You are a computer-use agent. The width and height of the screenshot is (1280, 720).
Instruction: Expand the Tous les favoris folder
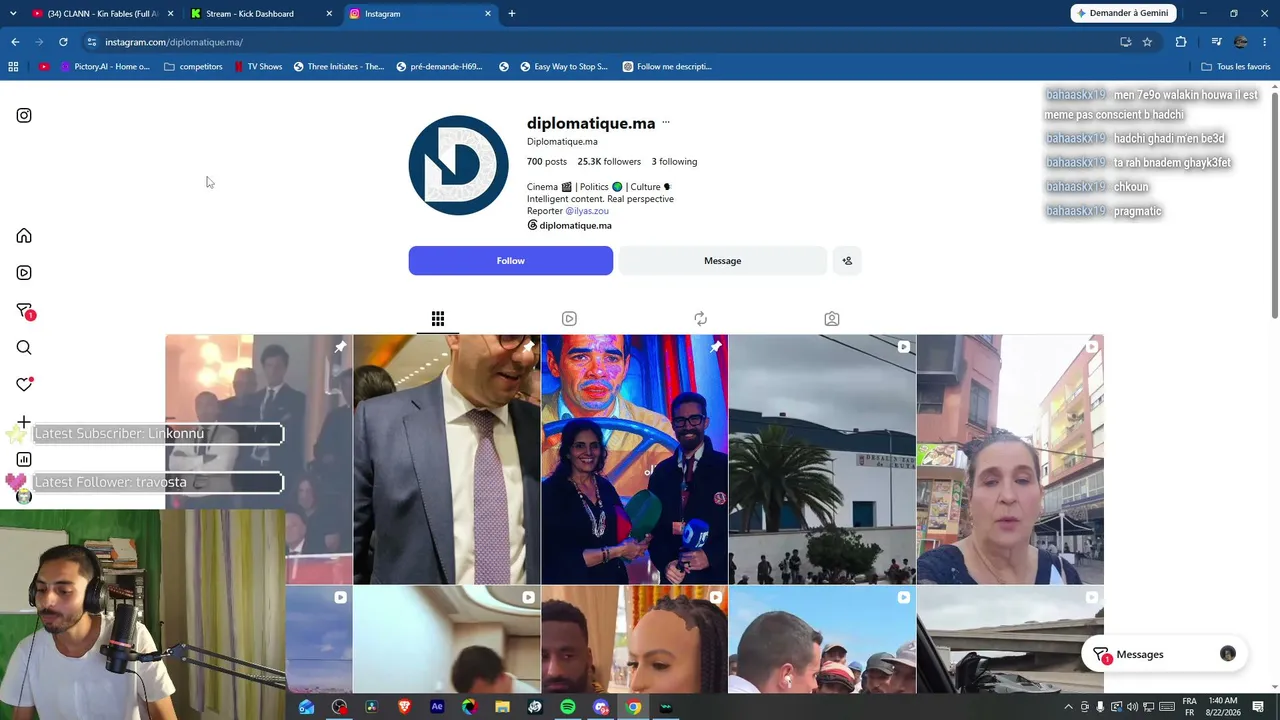pos(1236,67)
